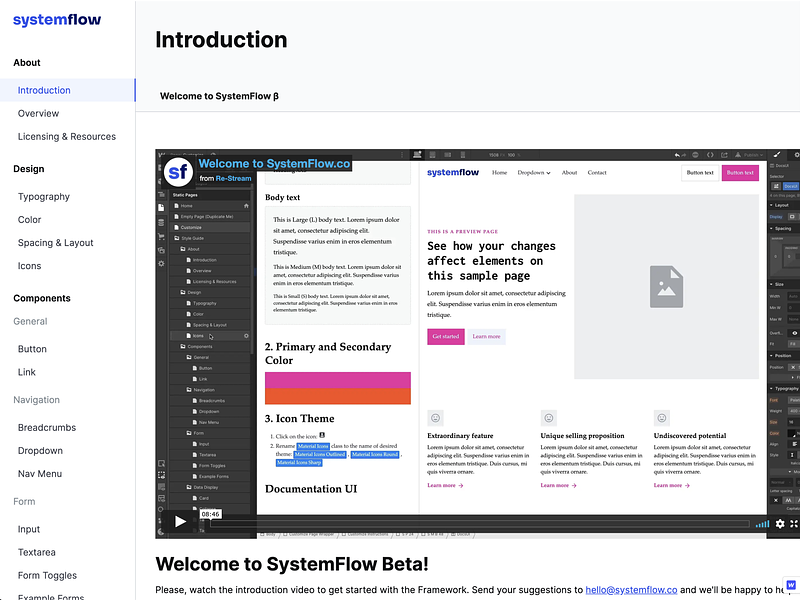Image resolution: width=800 pixels, height=600 pixels.
Task: Open the Textarea form page
Action: (x=37, y=552)
